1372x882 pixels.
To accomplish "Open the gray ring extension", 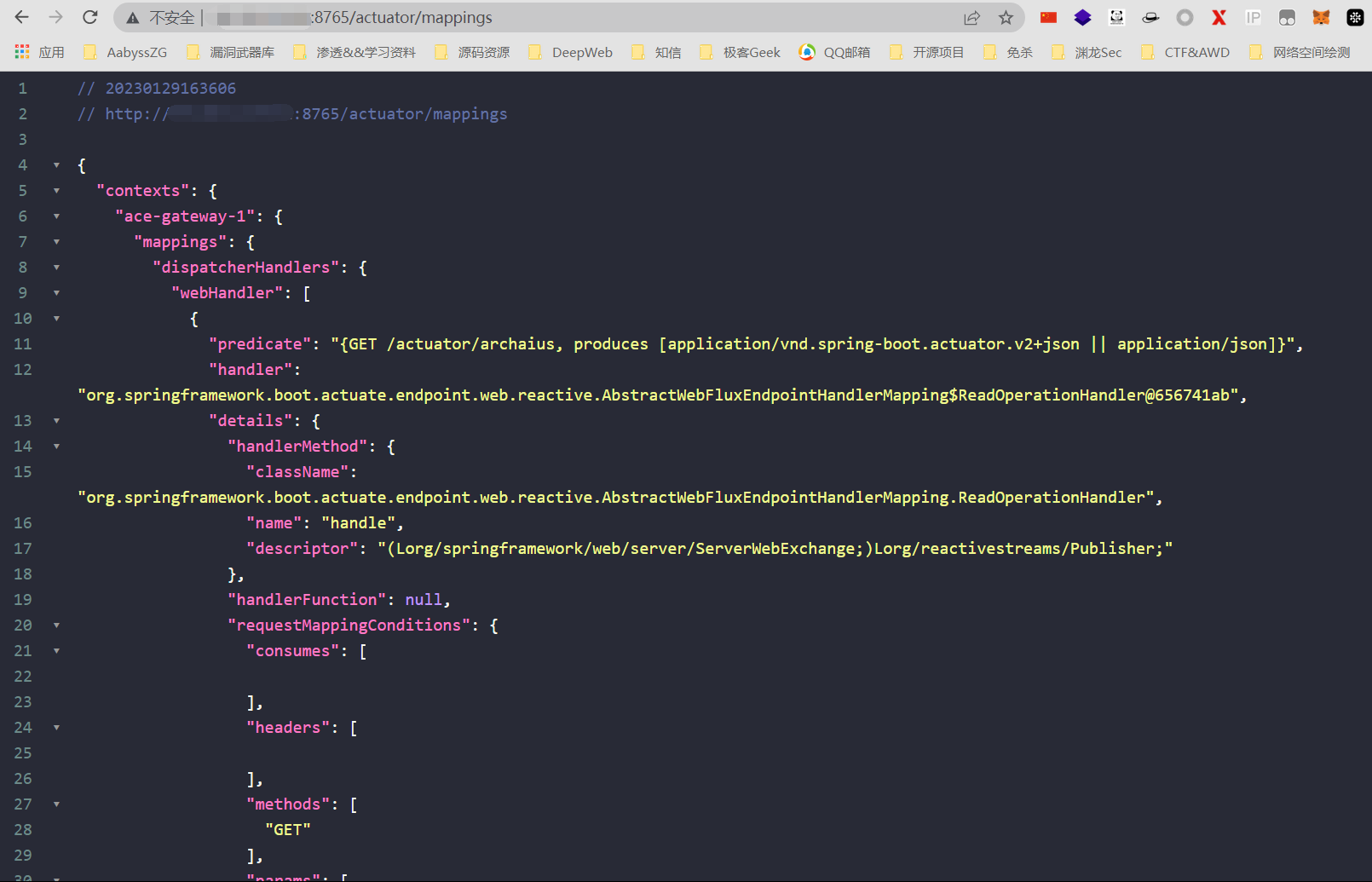I will coord(1185,18).
